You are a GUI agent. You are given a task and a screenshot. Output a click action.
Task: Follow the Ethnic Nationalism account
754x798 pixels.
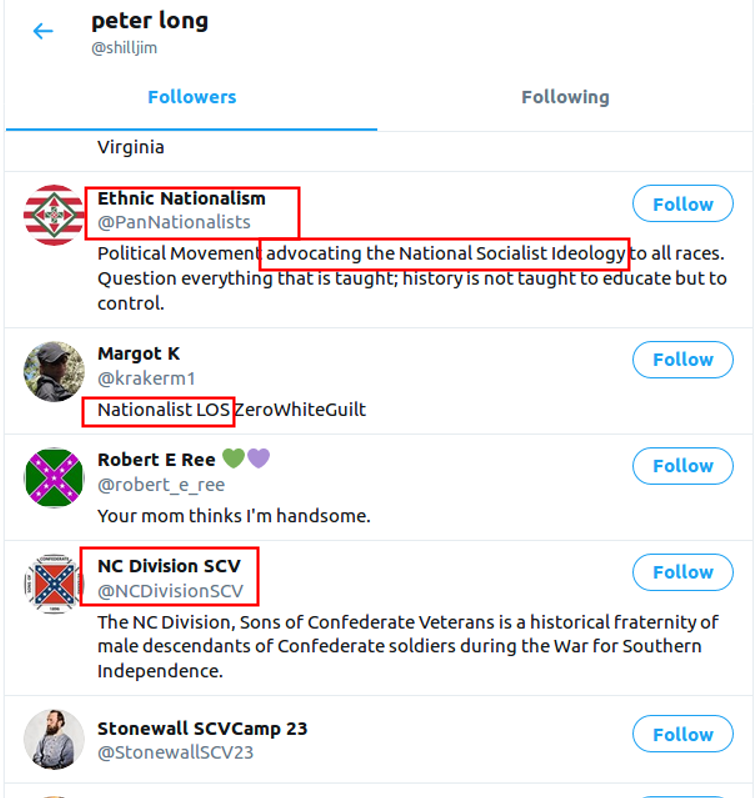683,204
